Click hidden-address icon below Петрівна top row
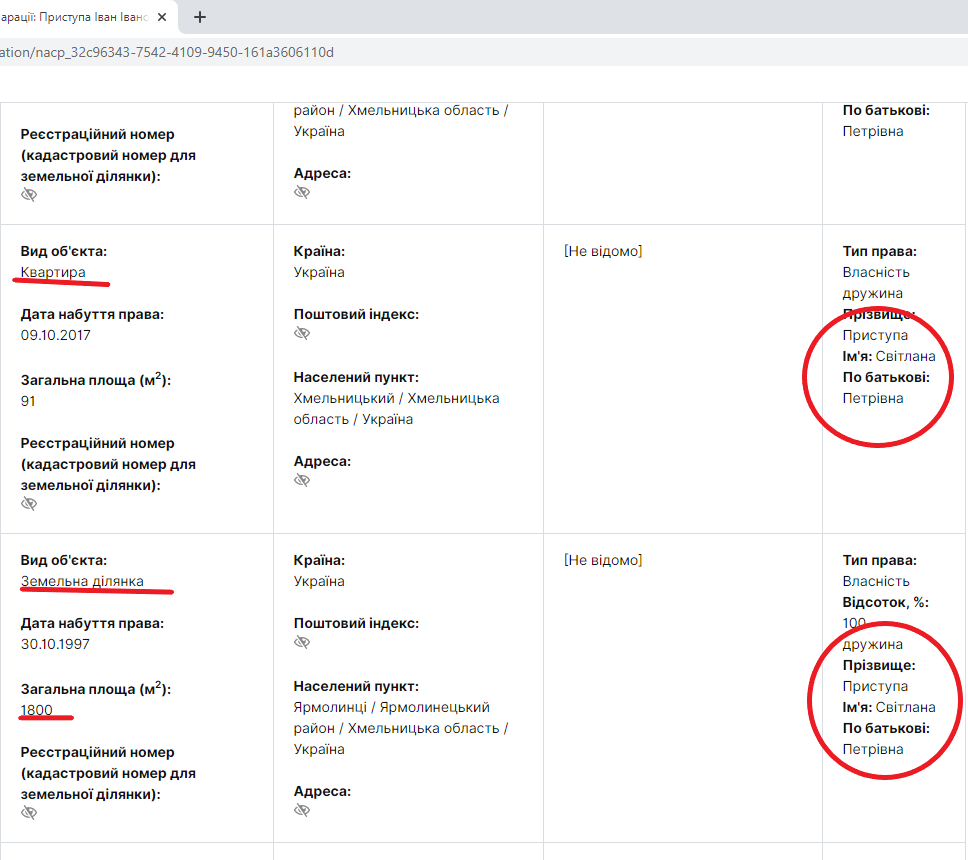This screenshot has width=968, height=860. [302, 193]
